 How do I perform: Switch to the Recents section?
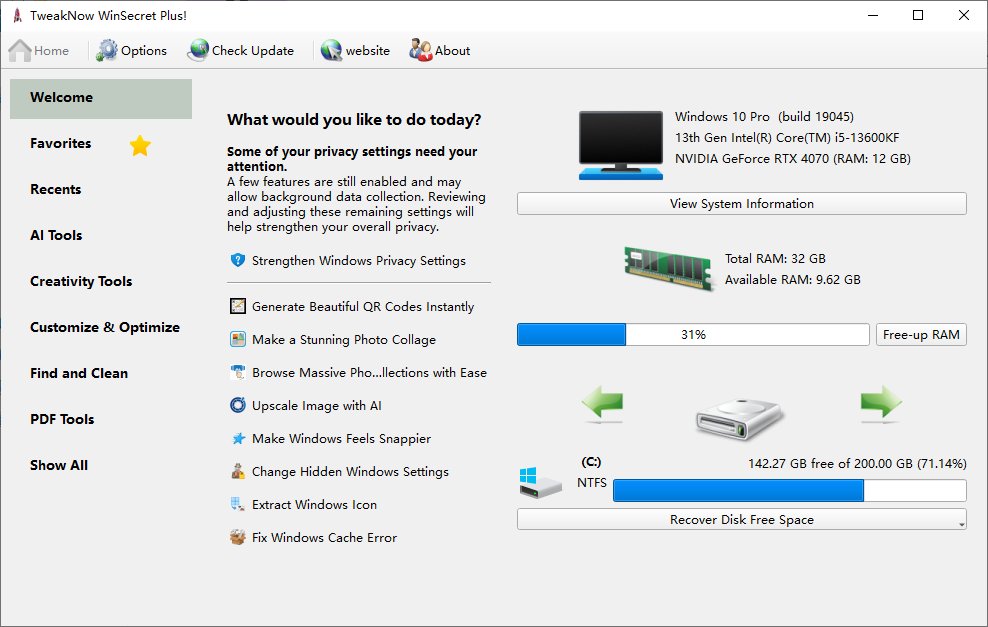(55, 190)
